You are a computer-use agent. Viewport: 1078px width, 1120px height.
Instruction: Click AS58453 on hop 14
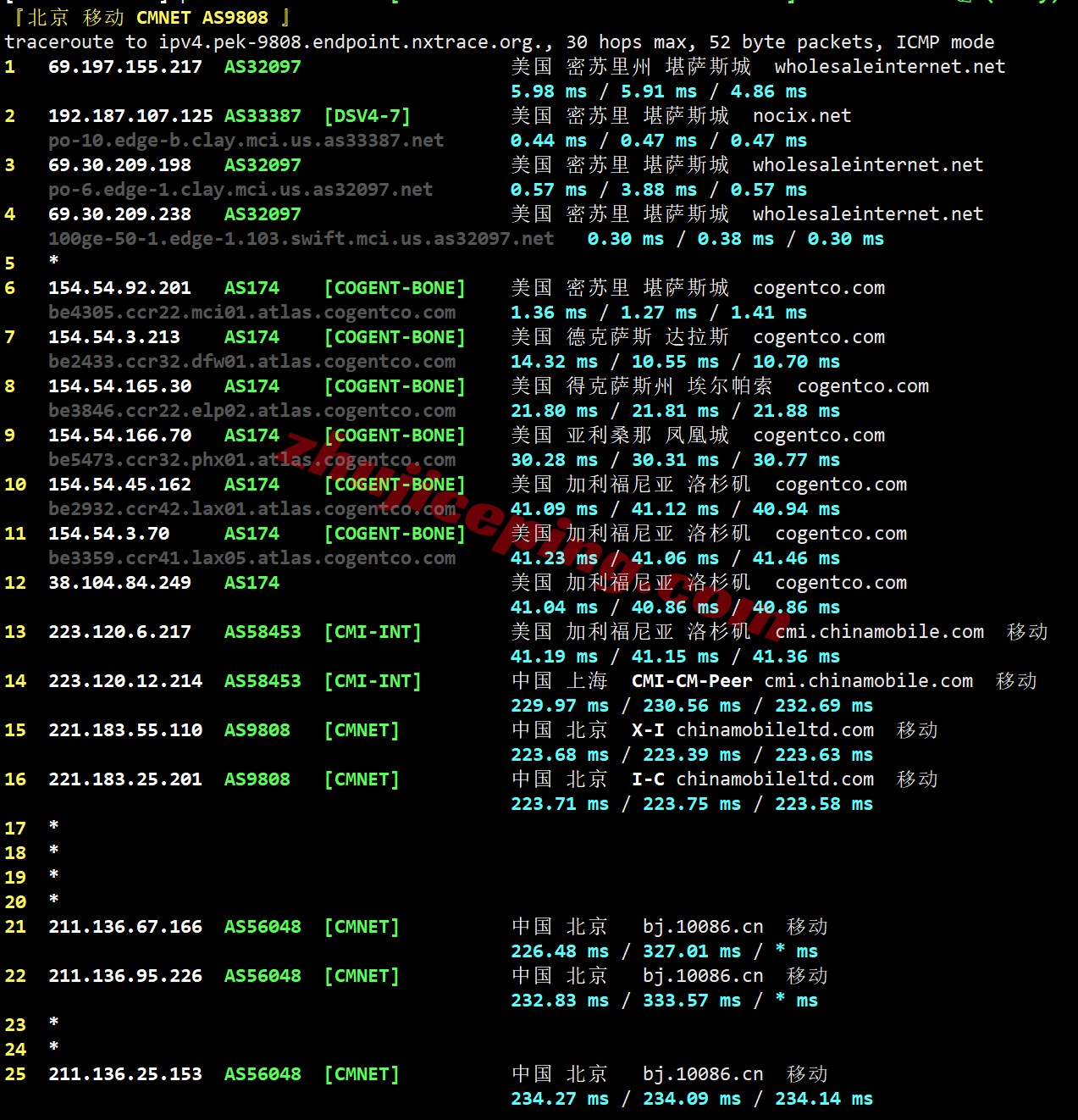pos(263,681)
